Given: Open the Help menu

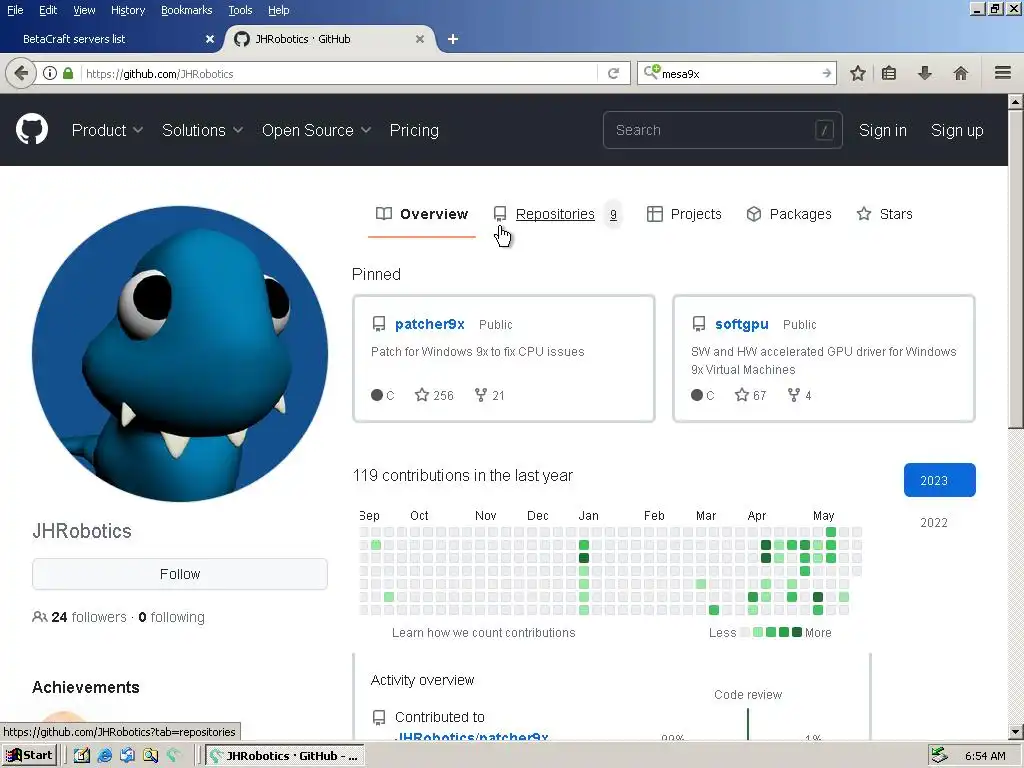Looking at the screenshot, I should tap(278, 10).
